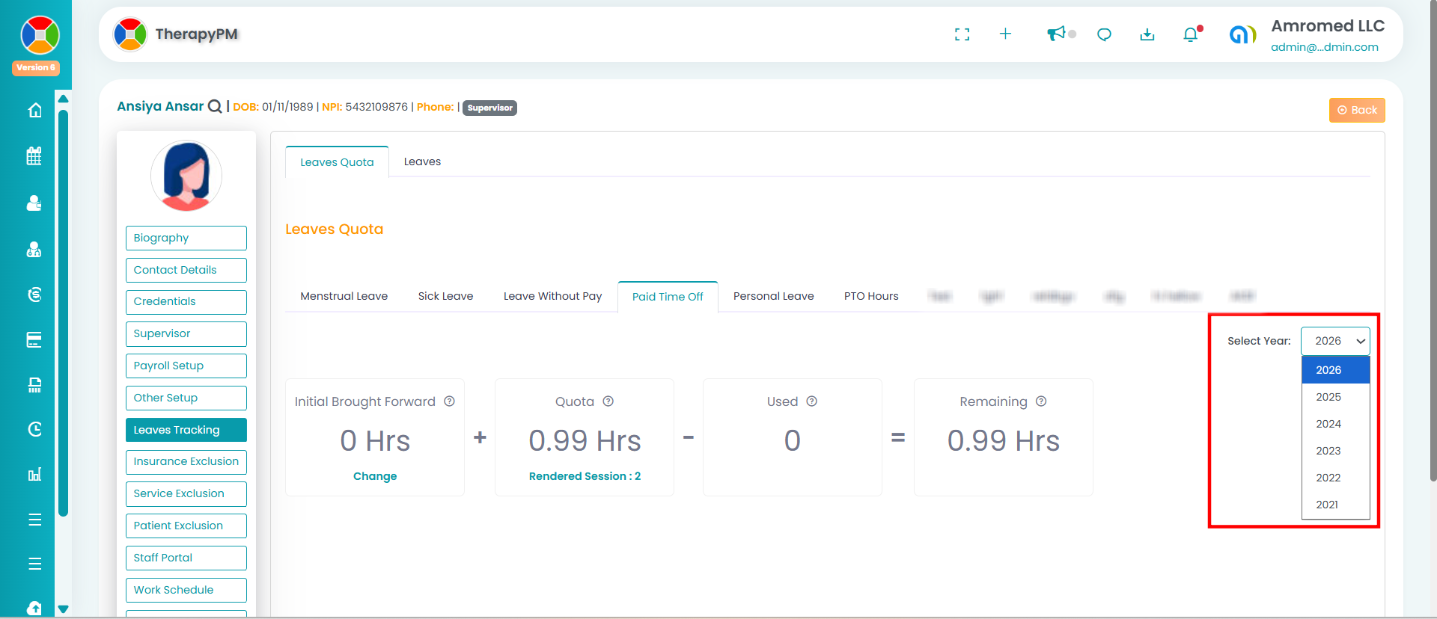
Task: Click the home icon in left sidebar
Action: tap(35, 110)
